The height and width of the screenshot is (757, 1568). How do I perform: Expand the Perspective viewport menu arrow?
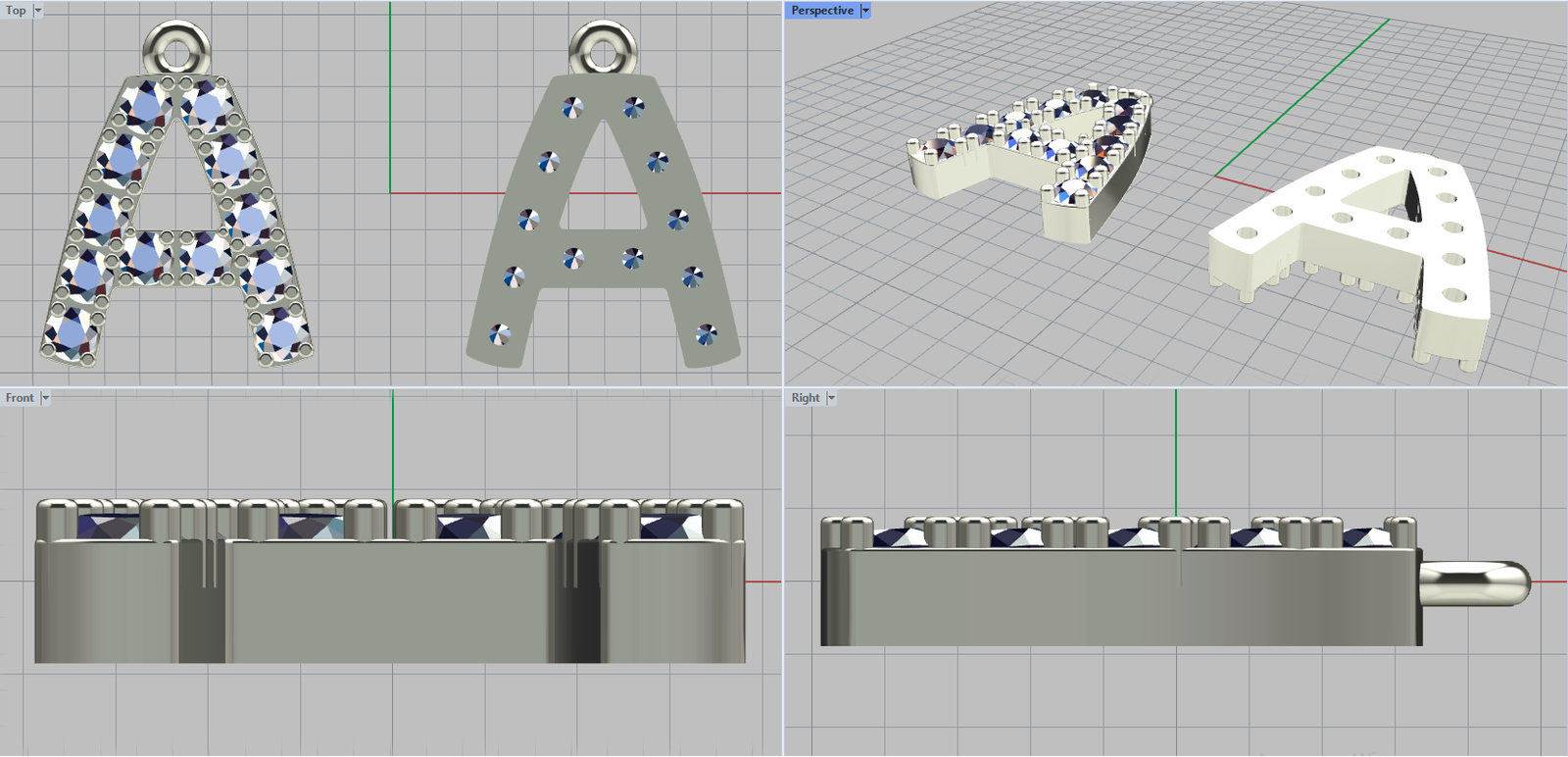pos(865,10)
